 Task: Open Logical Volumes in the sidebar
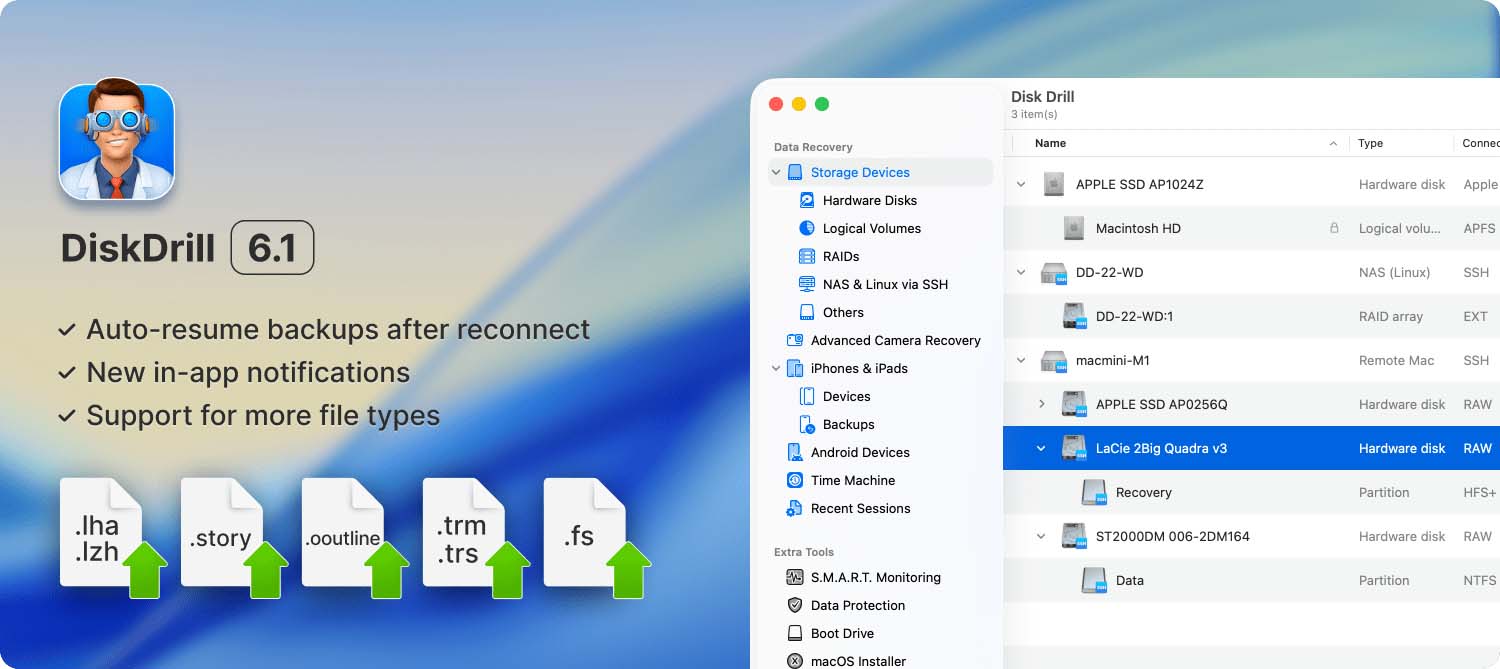click(807, 228)
